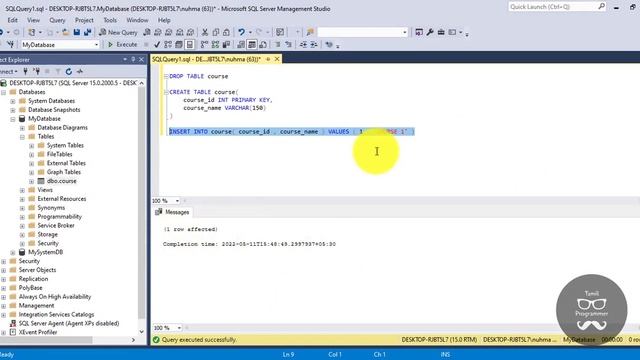Click Object Explorer activity monitor icon
The height and width of the screenshot is (360, 640).
coord(80,71)
